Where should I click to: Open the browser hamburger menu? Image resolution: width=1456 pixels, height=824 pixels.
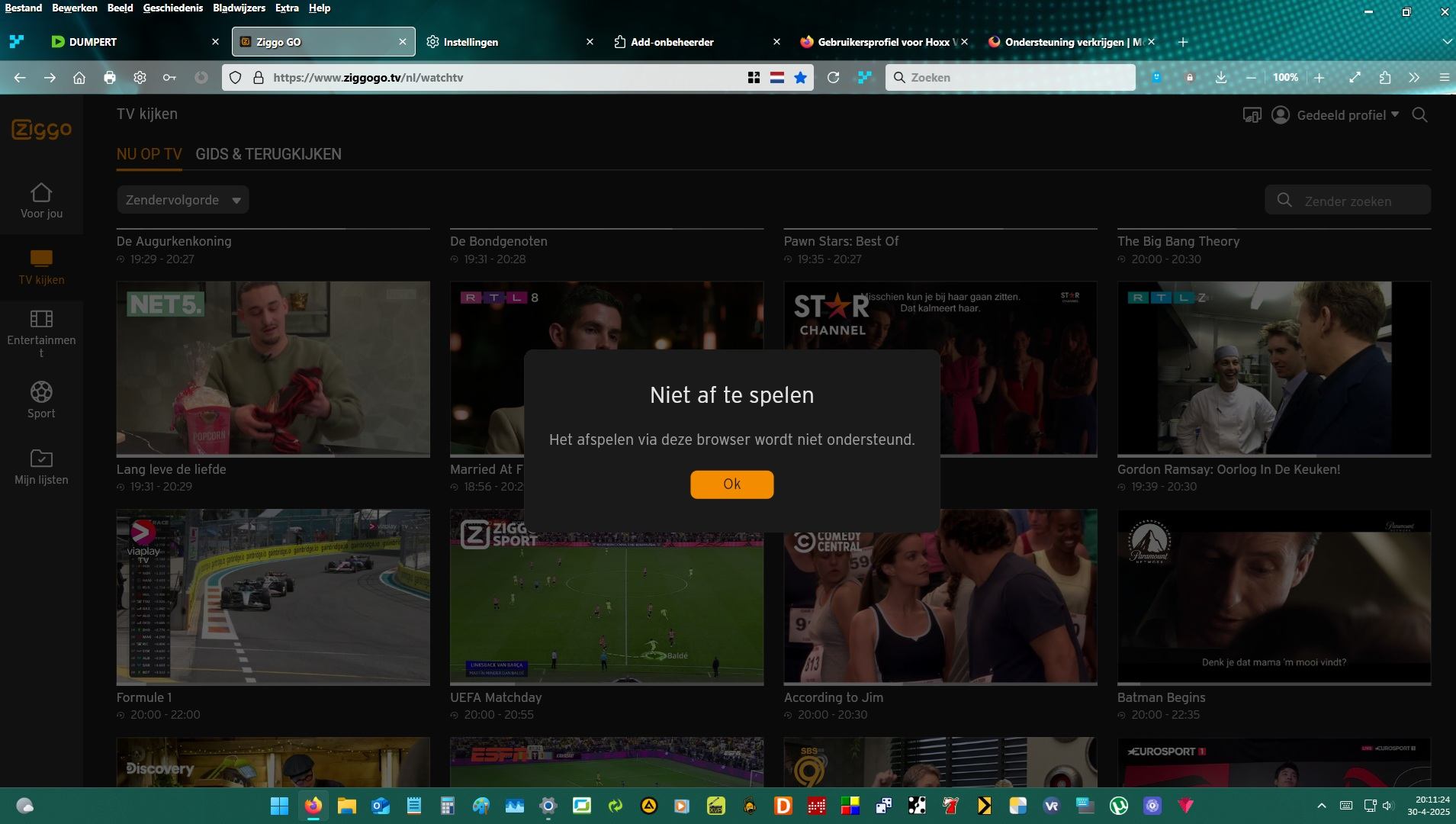pyautogui.click(x=1444, y=77)
